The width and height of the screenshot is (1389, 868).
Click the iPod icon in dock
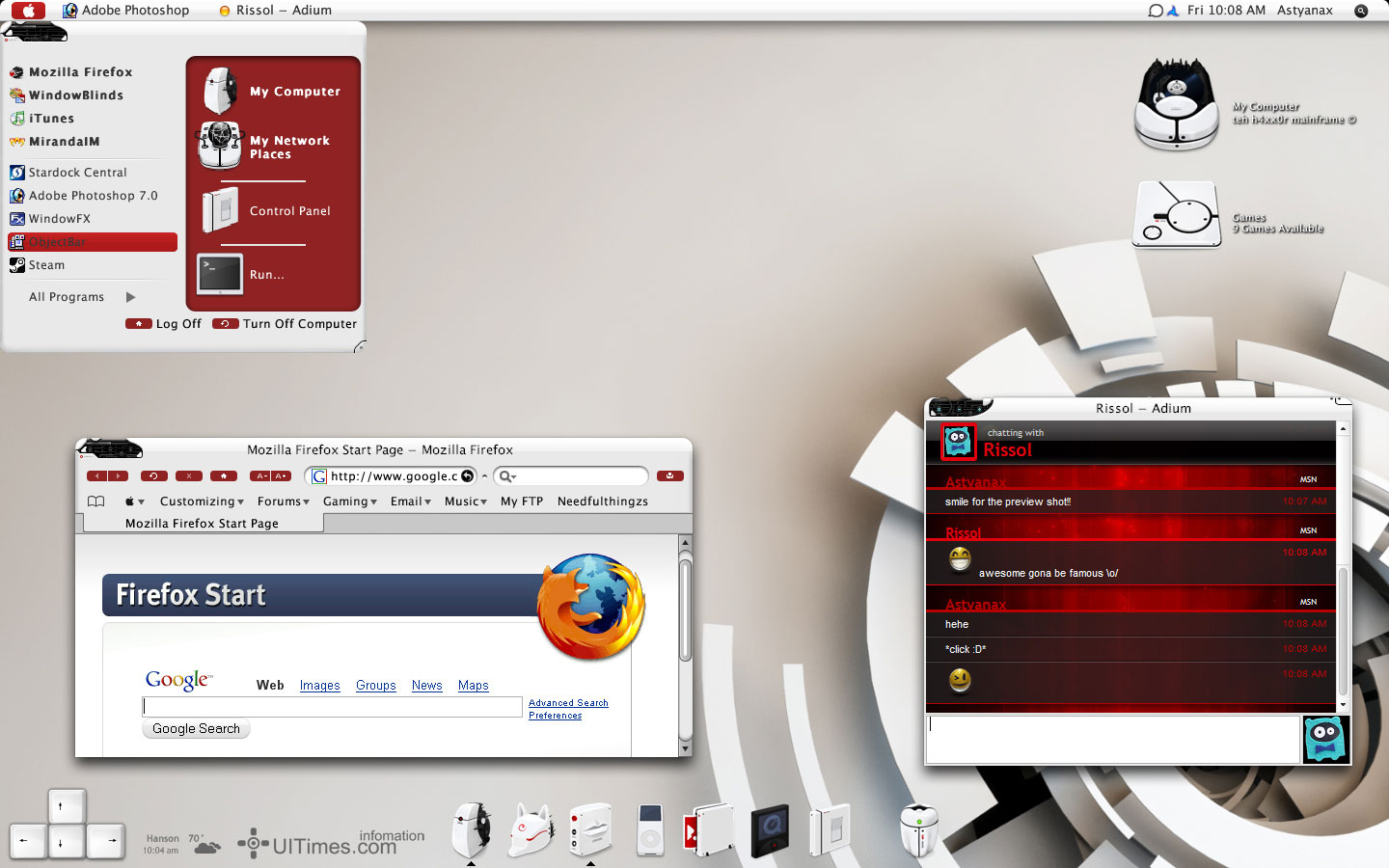click(x=650, y=829)
